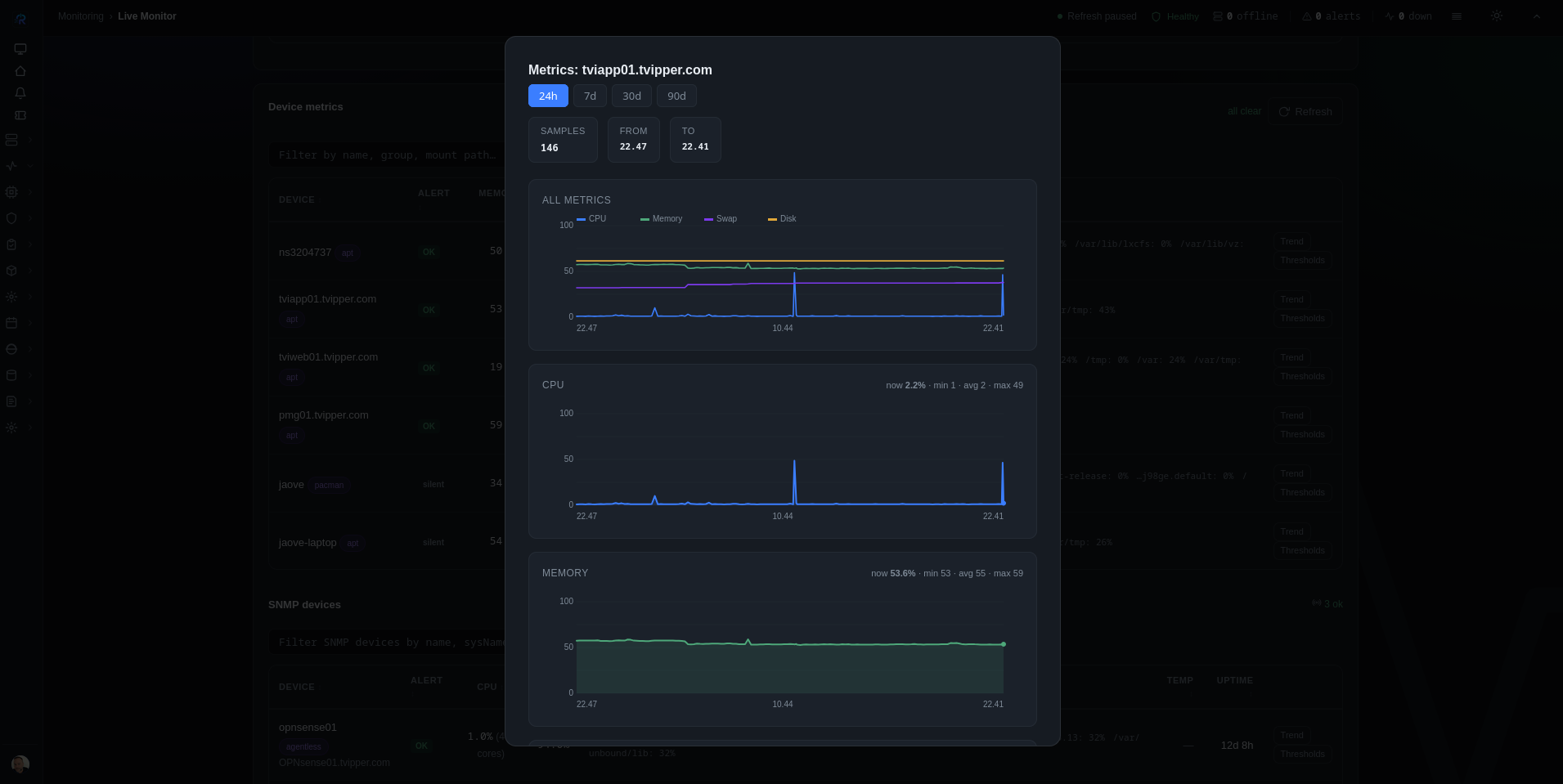The height and width of the screenshot is (784, 1563).
Task: Click the Healthy shield status icon
Action: pos(1156,16)
